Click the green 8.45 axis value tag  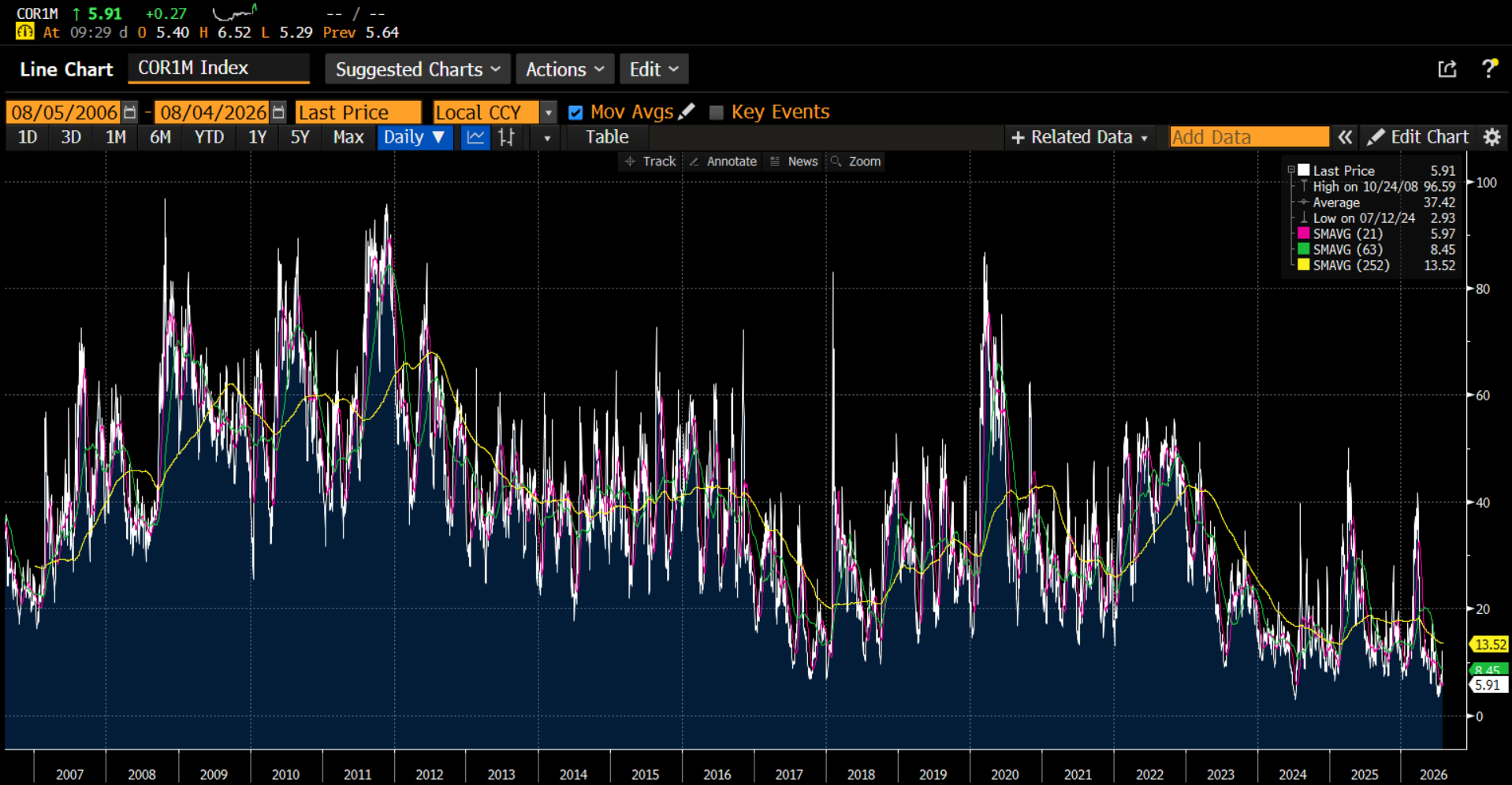1489,670
